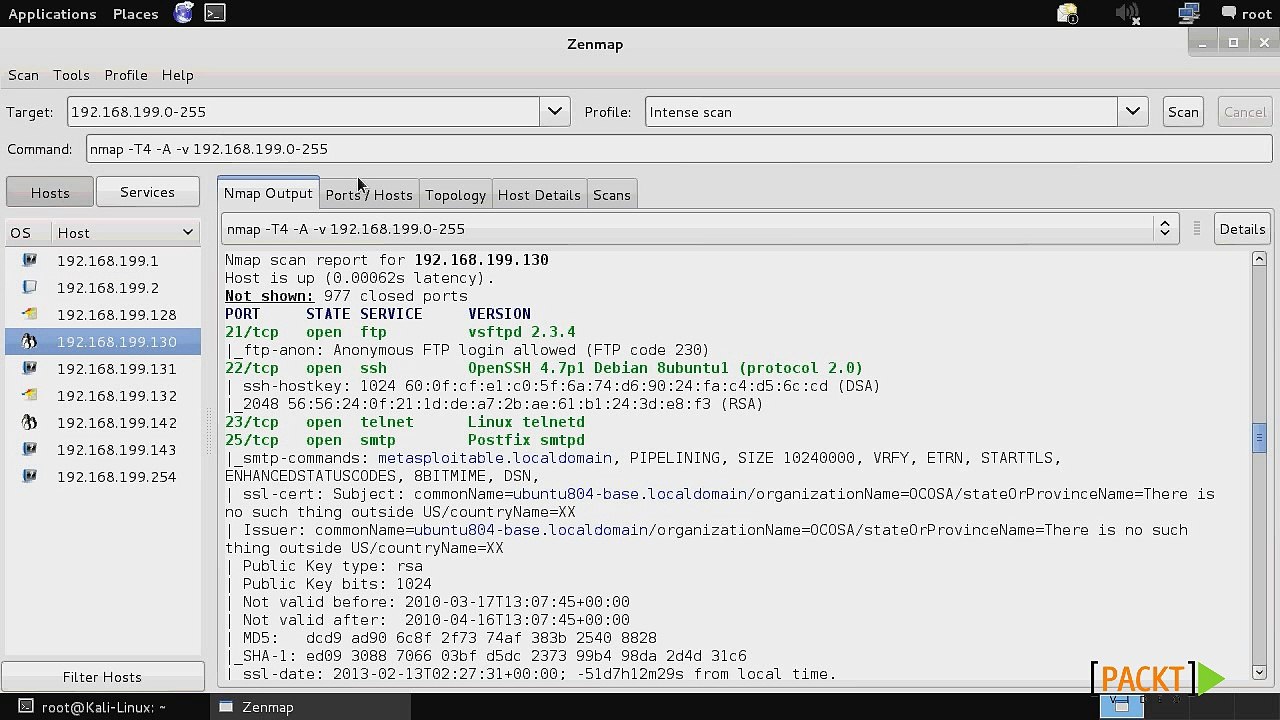This screenshot has width=1280, height=720.
Task: Click the '25/tcp open smtp' output line
Action: pyautogui.click(x=405, y=440)
